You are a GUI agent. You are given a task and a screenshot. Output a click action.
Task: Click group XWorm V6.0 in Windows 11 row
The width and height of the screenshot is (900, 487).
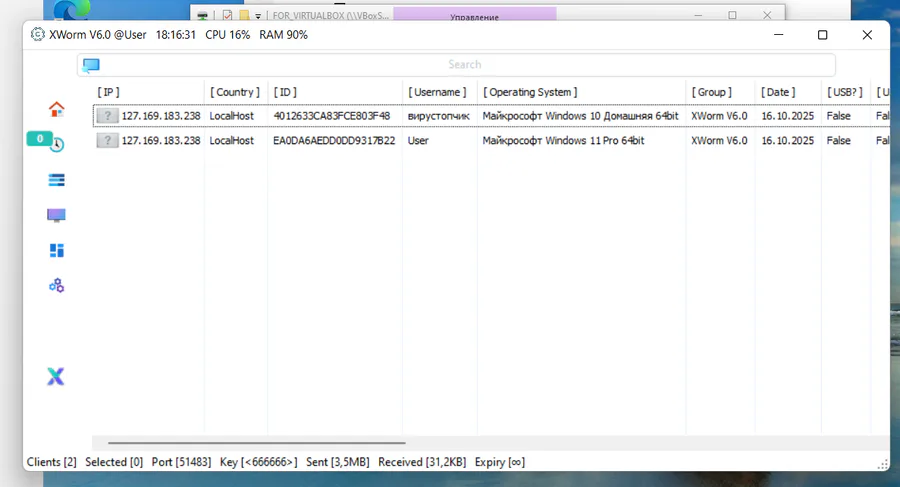(x=719, y=141)
